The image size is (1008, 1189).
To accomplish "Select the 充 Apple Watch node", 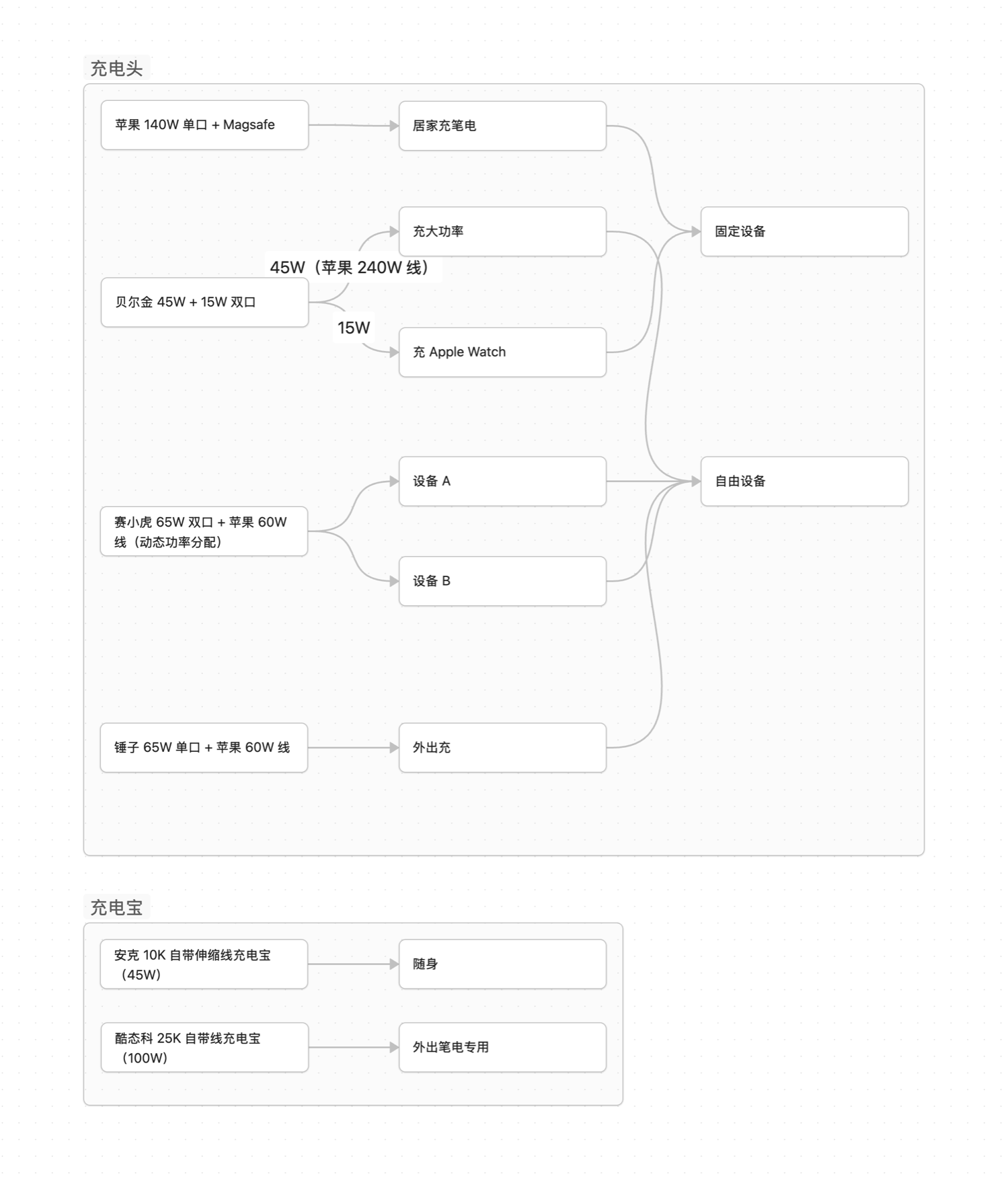I will click(502, 352).
